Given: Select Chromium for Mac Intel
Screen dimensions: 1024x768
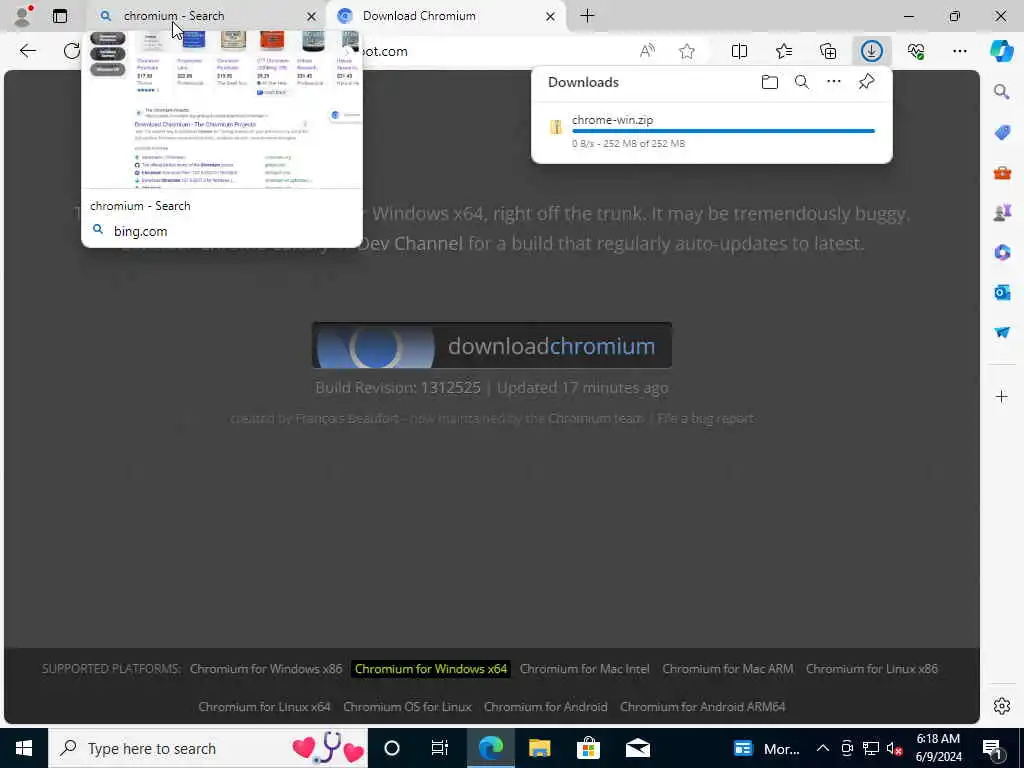Looking at the screenshot, I should pyautogui.click(x=584, y=669).
